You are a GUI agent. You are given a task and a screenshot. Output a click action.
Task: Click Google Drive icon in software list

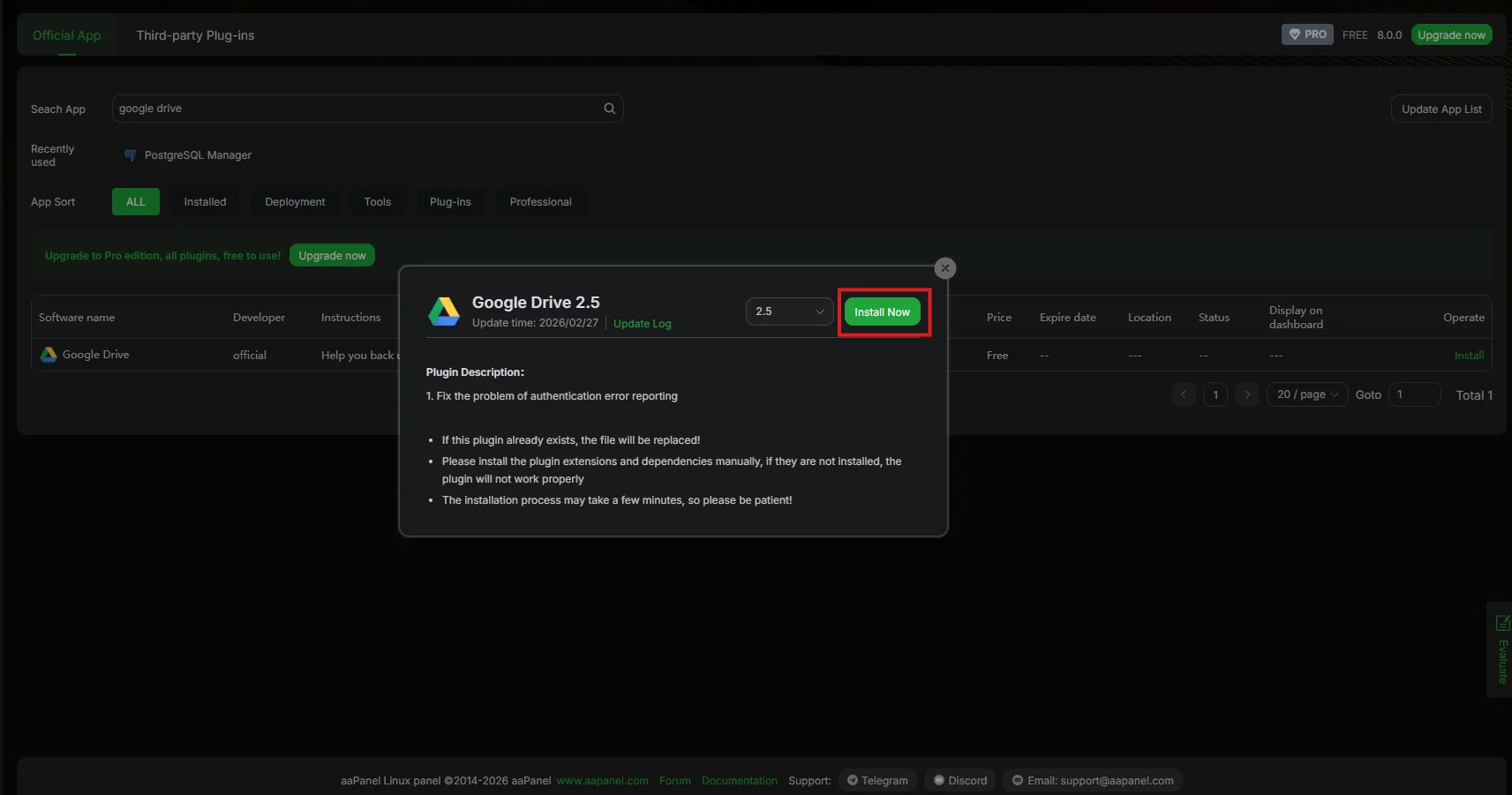[49, 355]
